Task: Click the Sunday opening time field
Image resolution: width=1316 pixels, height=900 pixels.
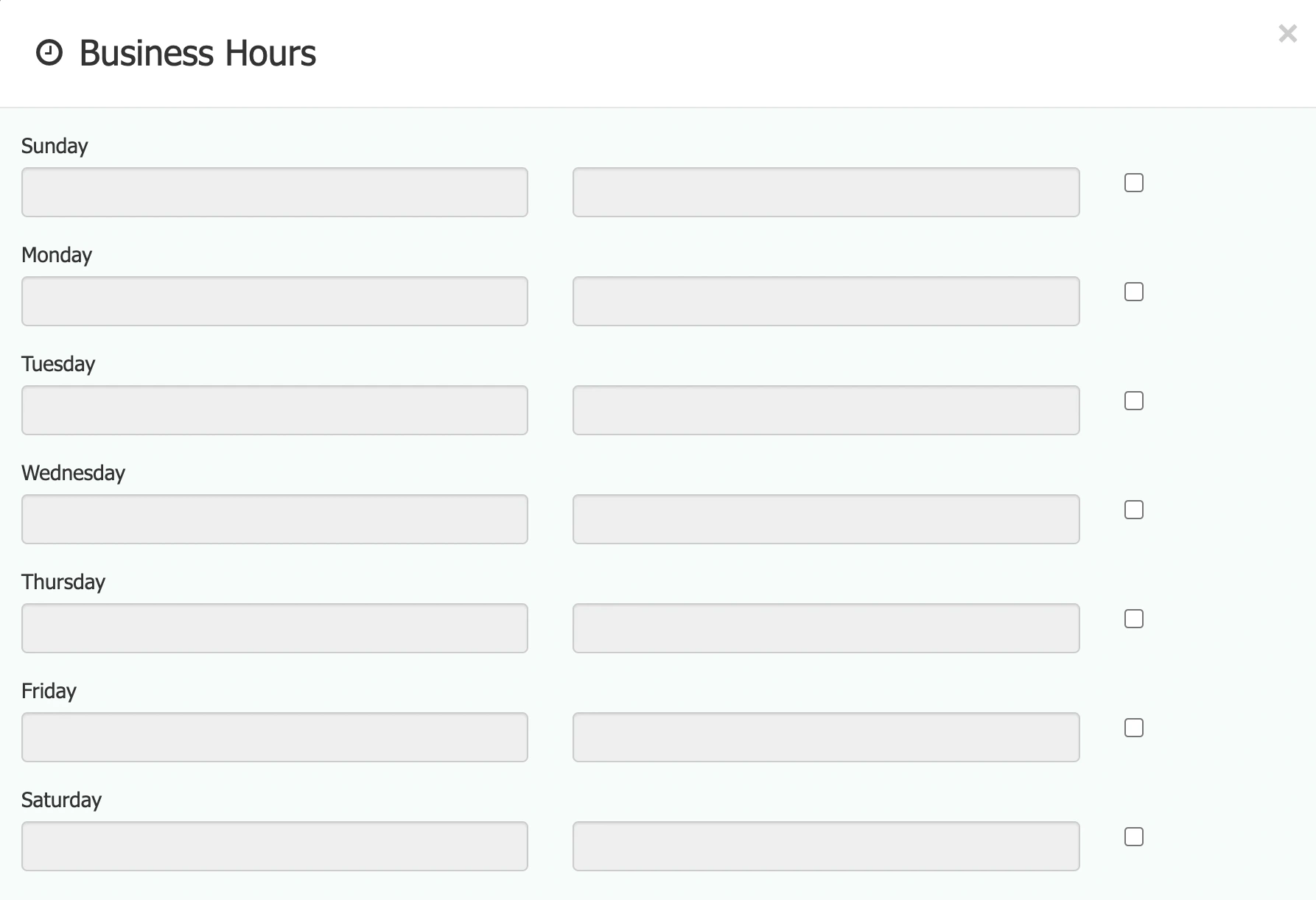Action: (x=274, y=192)
